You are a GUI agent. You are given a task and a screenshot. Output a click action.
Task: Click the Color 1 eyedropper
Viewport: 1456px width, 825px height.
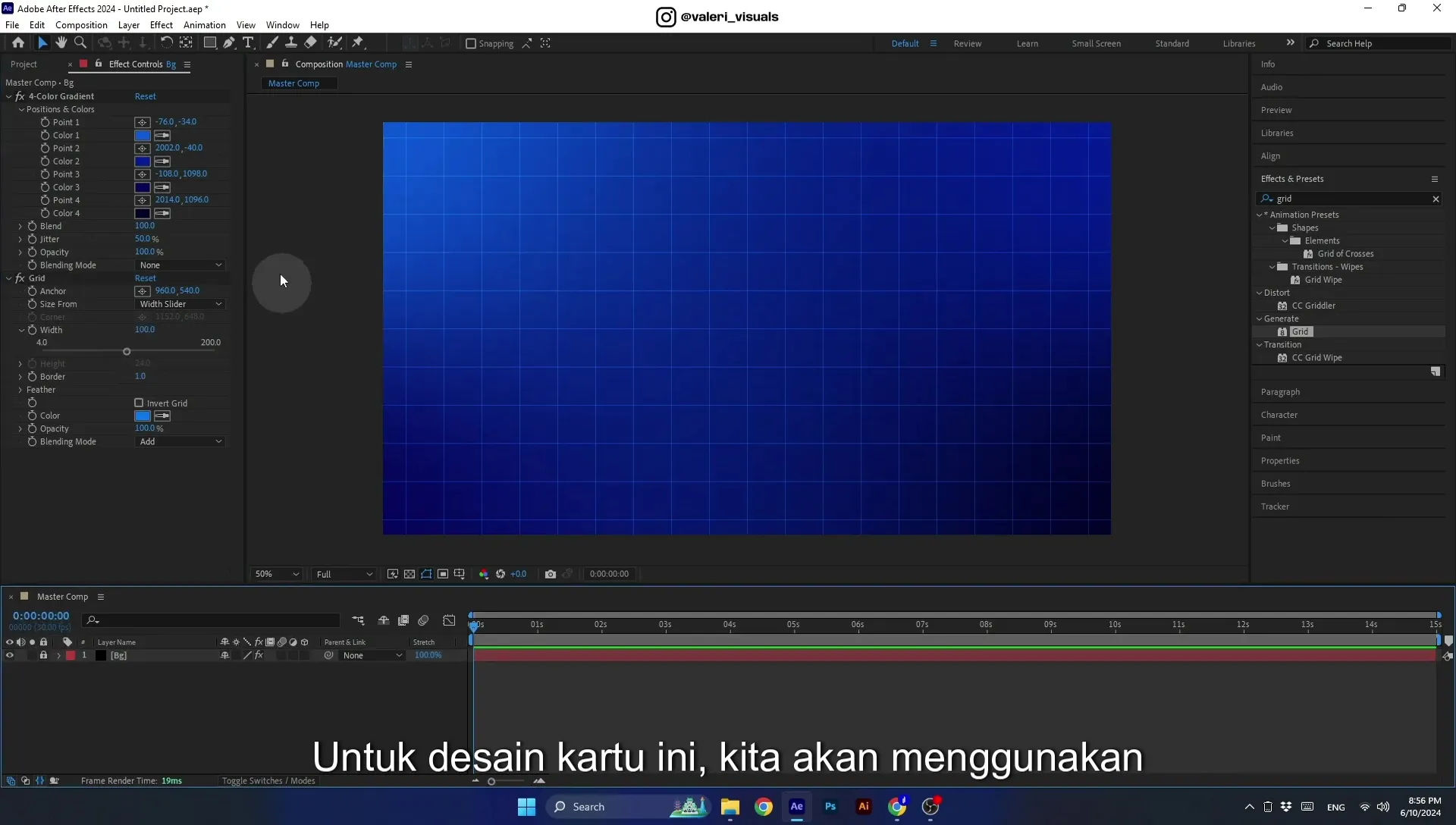pyautogui.click(x=162, y=135)
